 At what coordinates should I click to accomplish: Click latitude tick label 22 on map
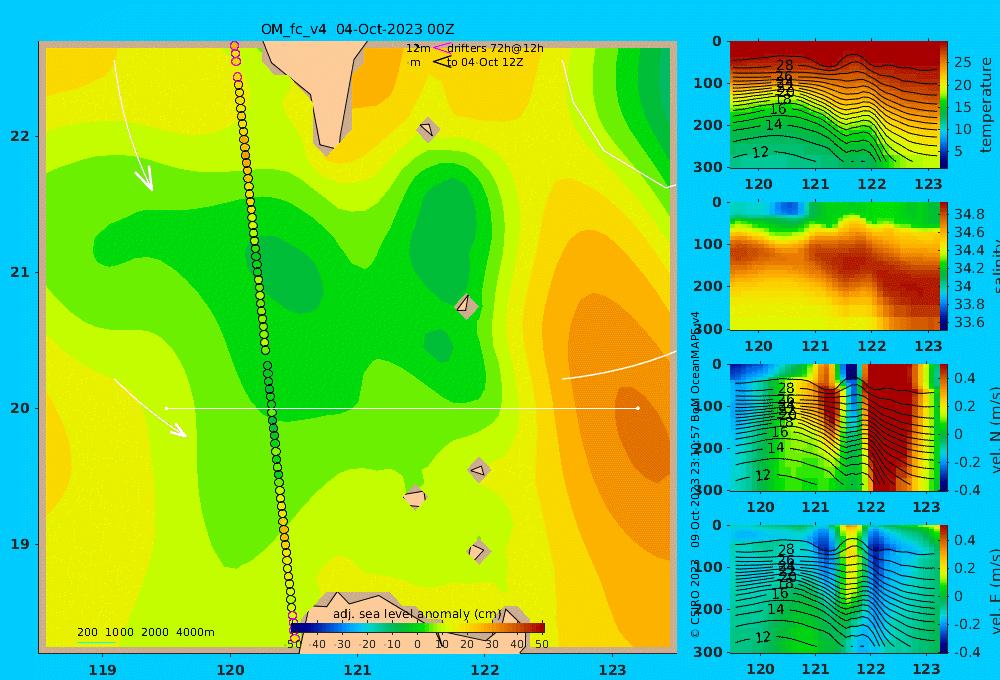click(20, 137)
